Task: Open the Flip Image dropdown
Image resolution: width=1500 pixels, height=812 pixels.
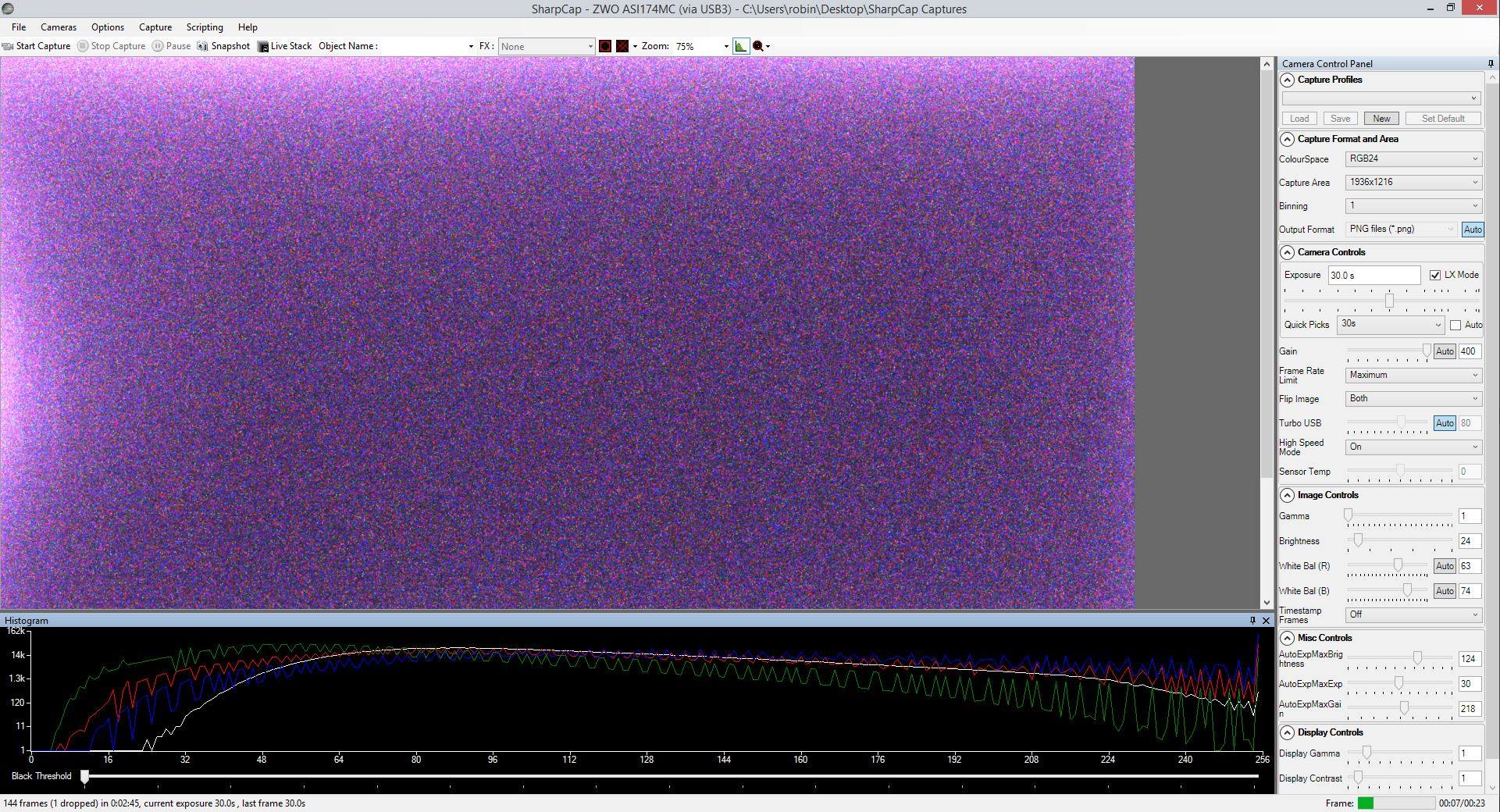Action: coord(1413,399)
